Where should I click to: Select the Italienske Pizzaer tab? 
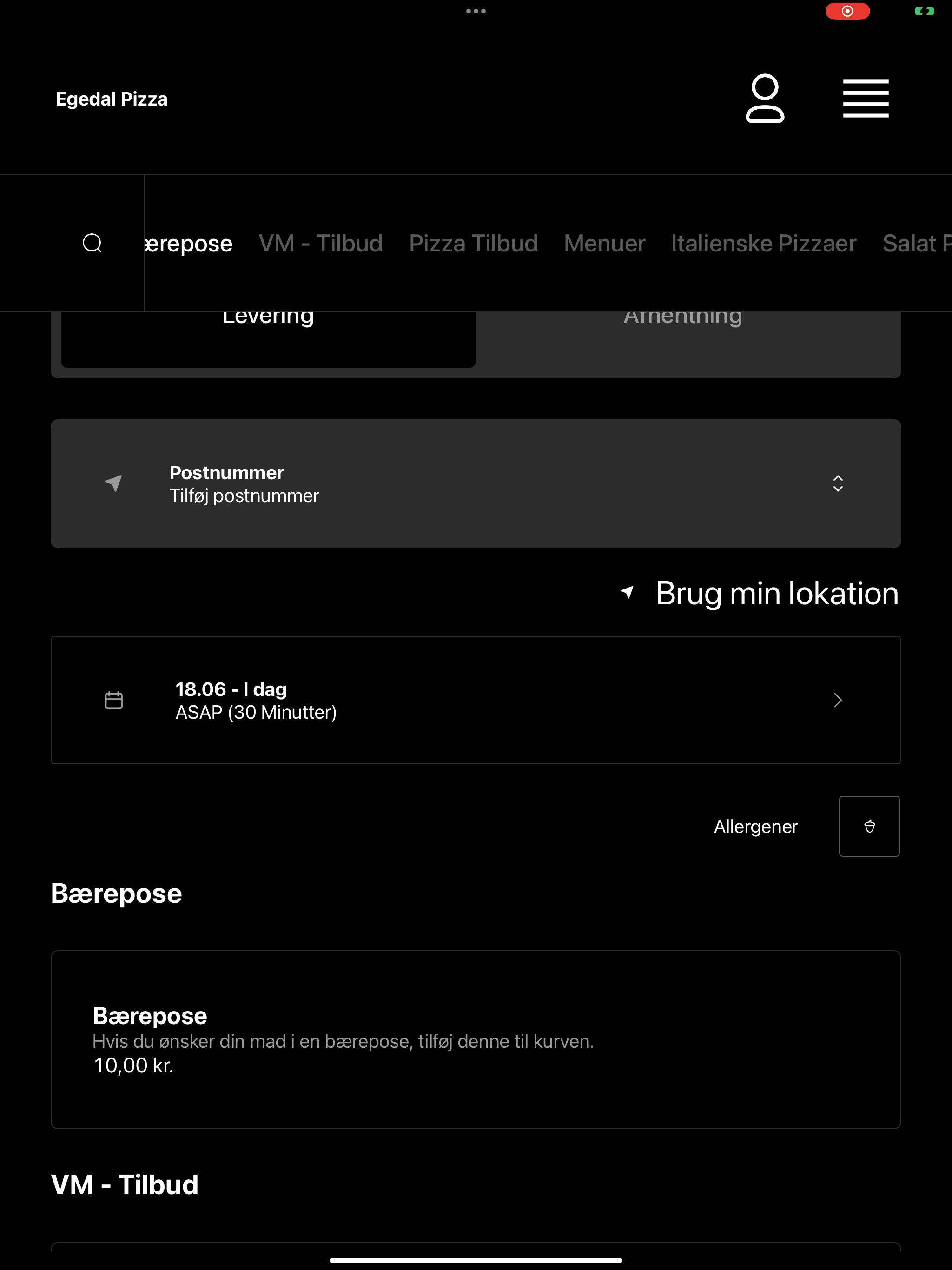click(x=764, y=244)
